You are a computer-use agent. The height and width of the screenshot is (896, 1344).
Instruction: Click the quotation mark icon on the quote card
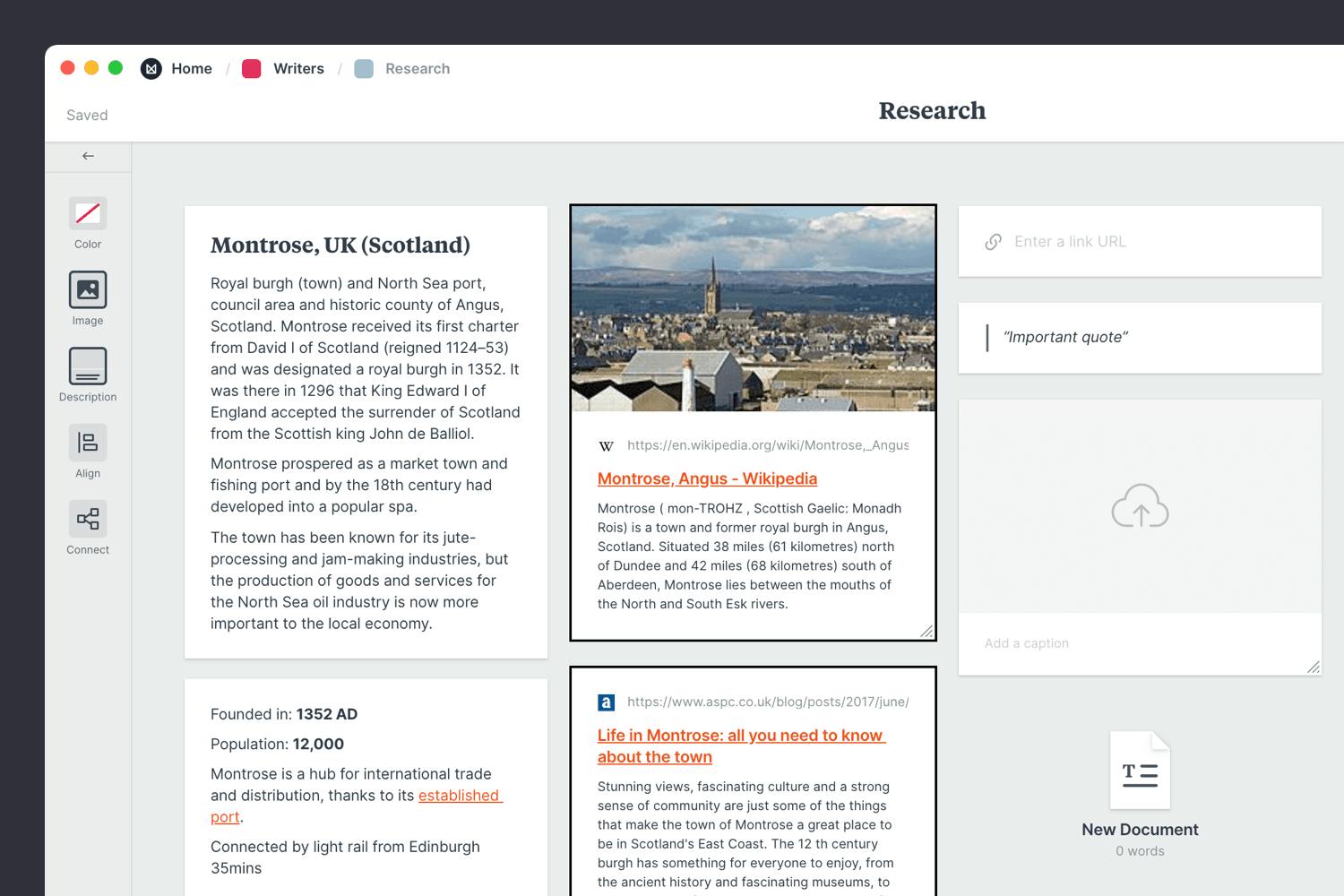989,337
